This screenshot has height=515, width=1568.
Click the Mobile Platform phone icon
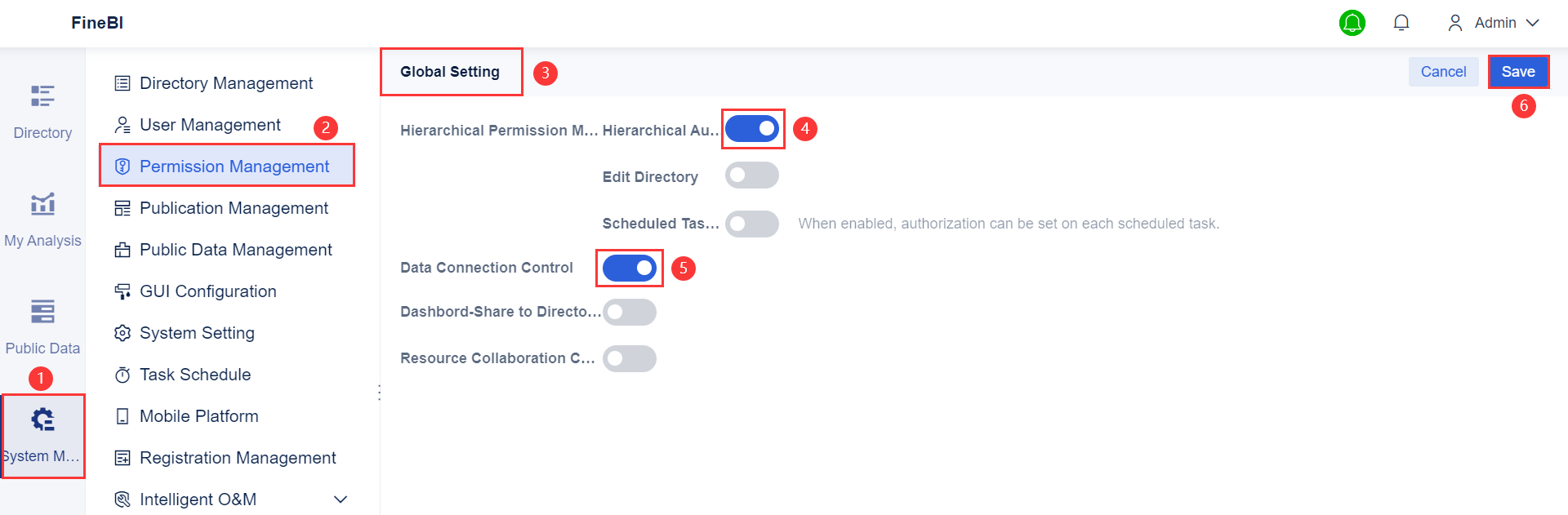click(x=122, y=416)
